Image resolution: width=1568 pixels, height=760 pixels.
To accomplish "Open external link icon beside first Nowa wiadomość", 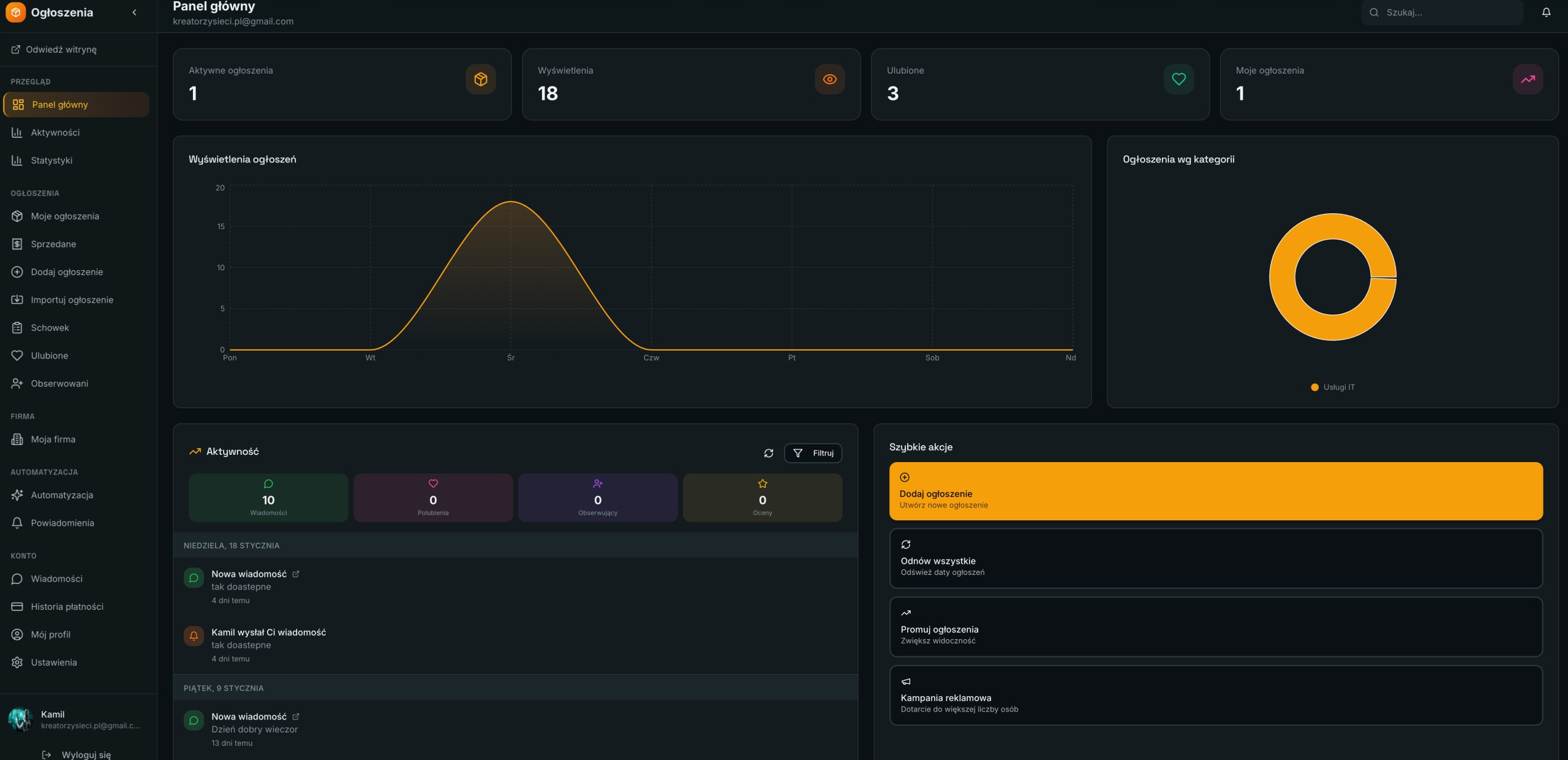I will point(296,574).
